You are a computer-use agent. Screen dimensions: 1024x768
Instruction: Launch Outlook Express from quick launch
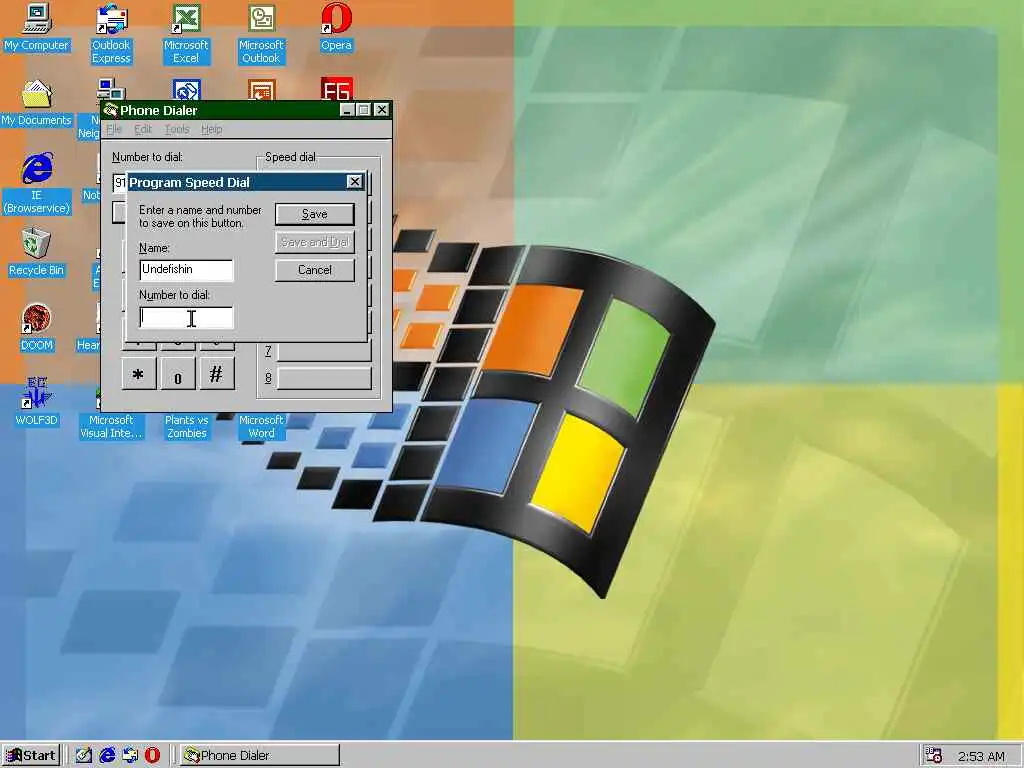(130, 756)
